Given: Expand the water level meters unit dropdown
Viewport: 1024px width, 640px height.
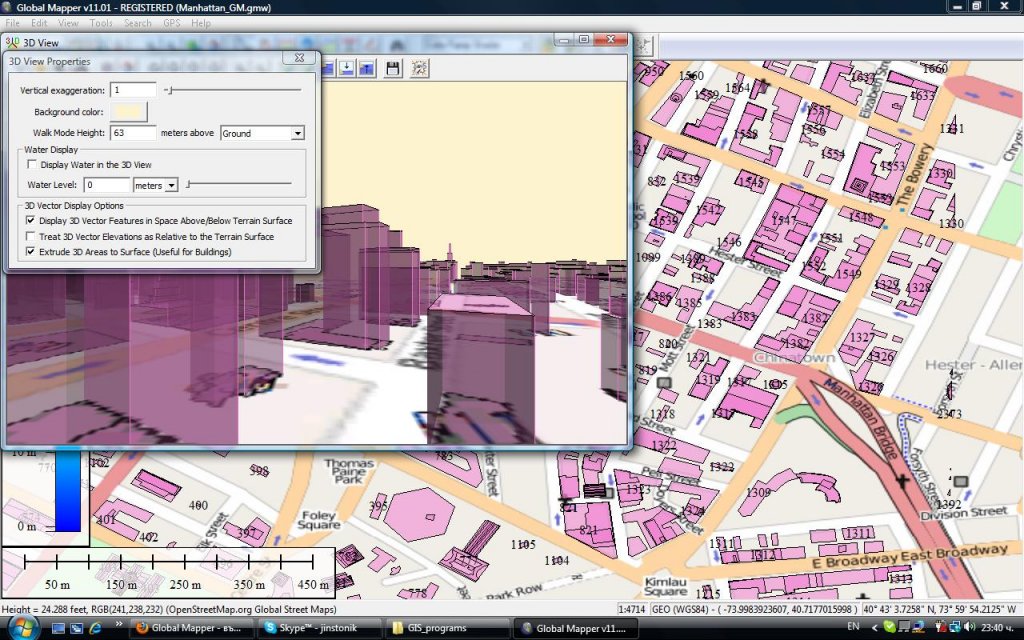Looking at the screenshot, I should tap(171, 185).
